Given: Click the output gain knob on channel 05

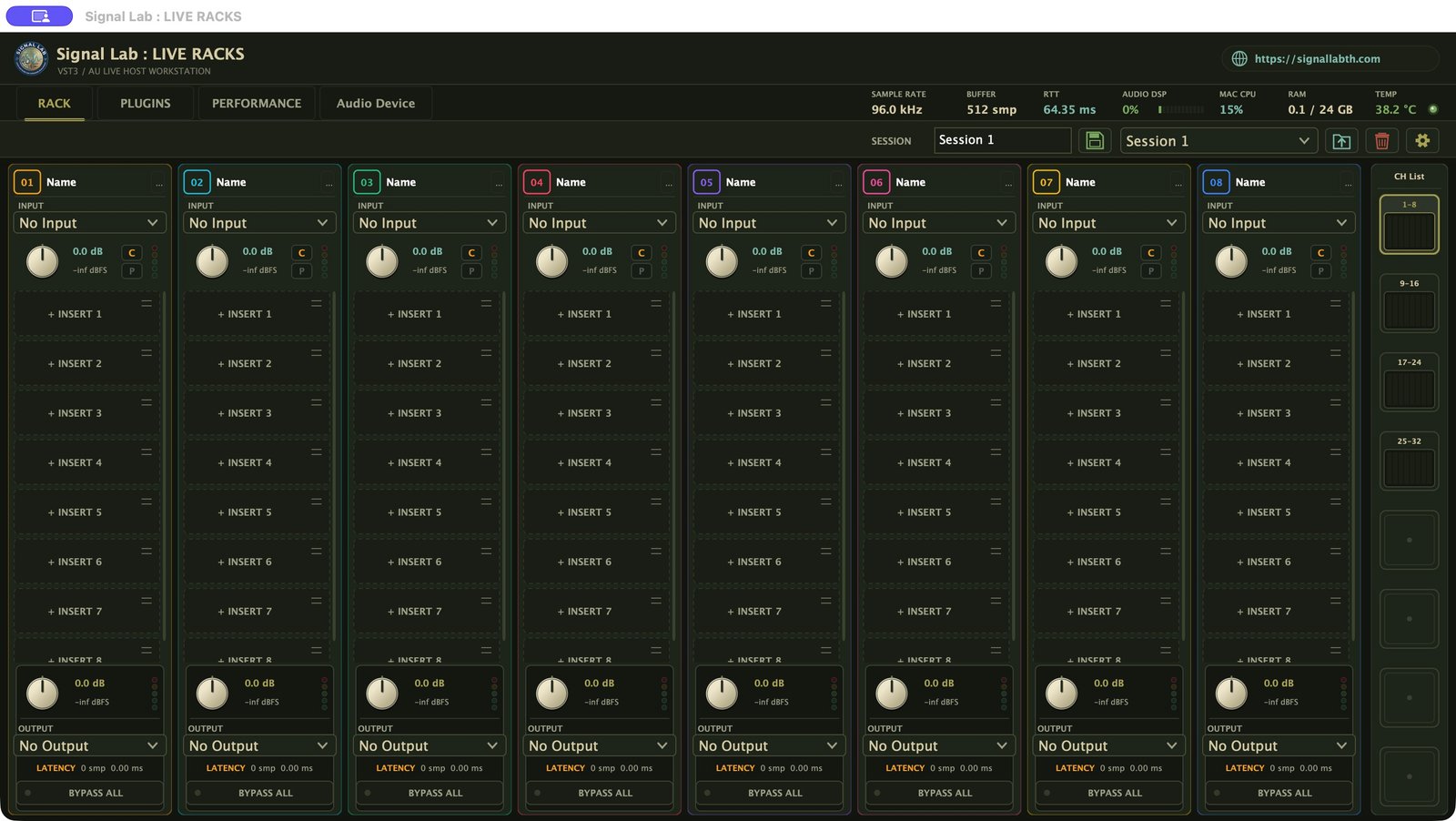Looking at the screenshot, I should [722, 693].
